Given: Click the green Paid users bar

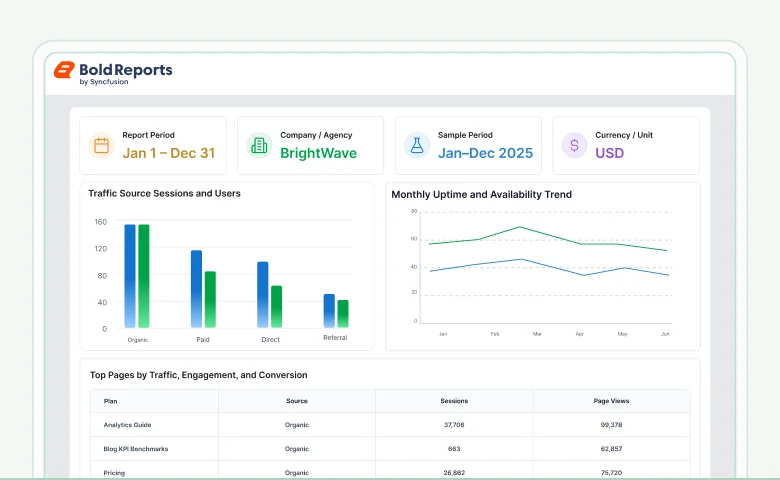Looking at the screenshot, I should point(210,299).
